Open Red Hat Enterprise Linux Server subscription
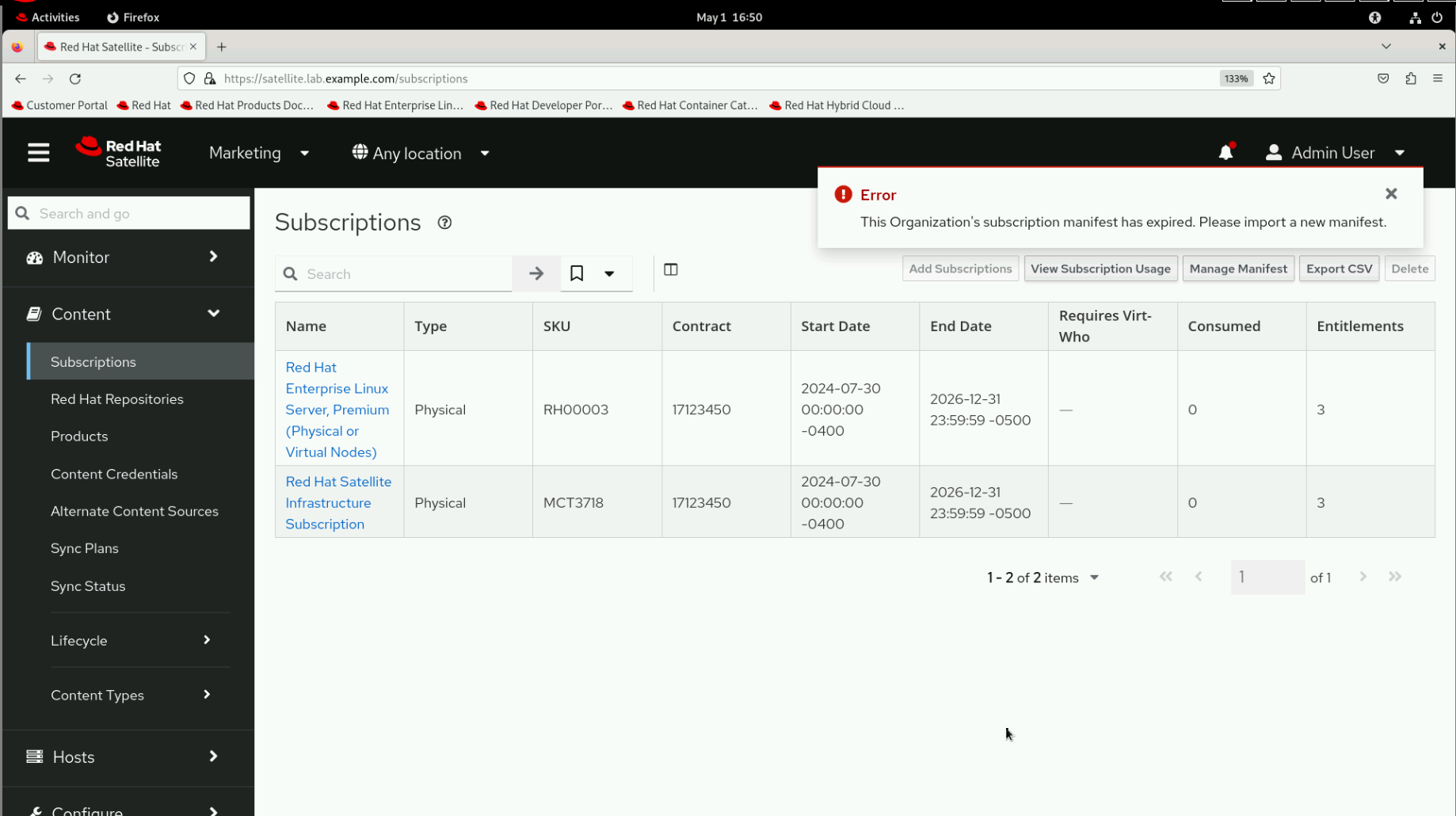Screen dimensions: 1456x816 tap(337, 410)
